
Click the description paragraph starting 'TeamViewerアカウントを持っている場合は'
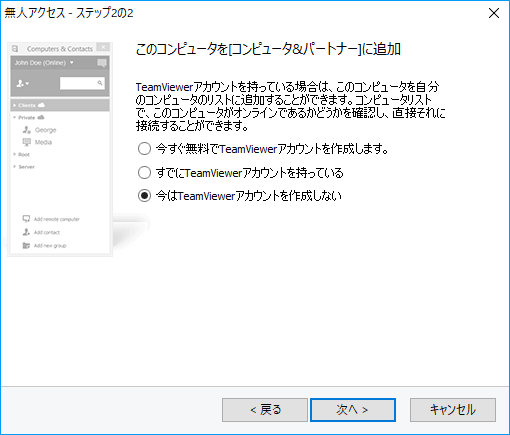click(x=290, y=106)
